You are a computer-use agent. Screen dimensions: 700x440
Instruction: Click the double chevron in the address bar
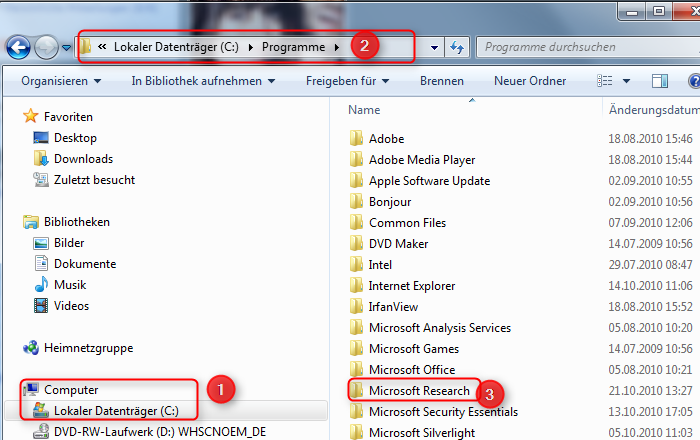102,46
